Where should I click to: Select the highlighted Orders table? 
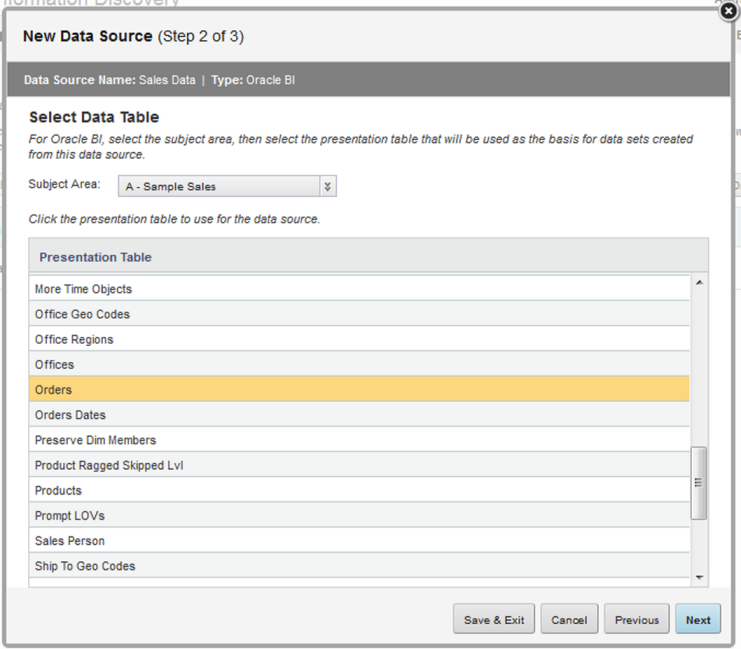tap(359, 389)
